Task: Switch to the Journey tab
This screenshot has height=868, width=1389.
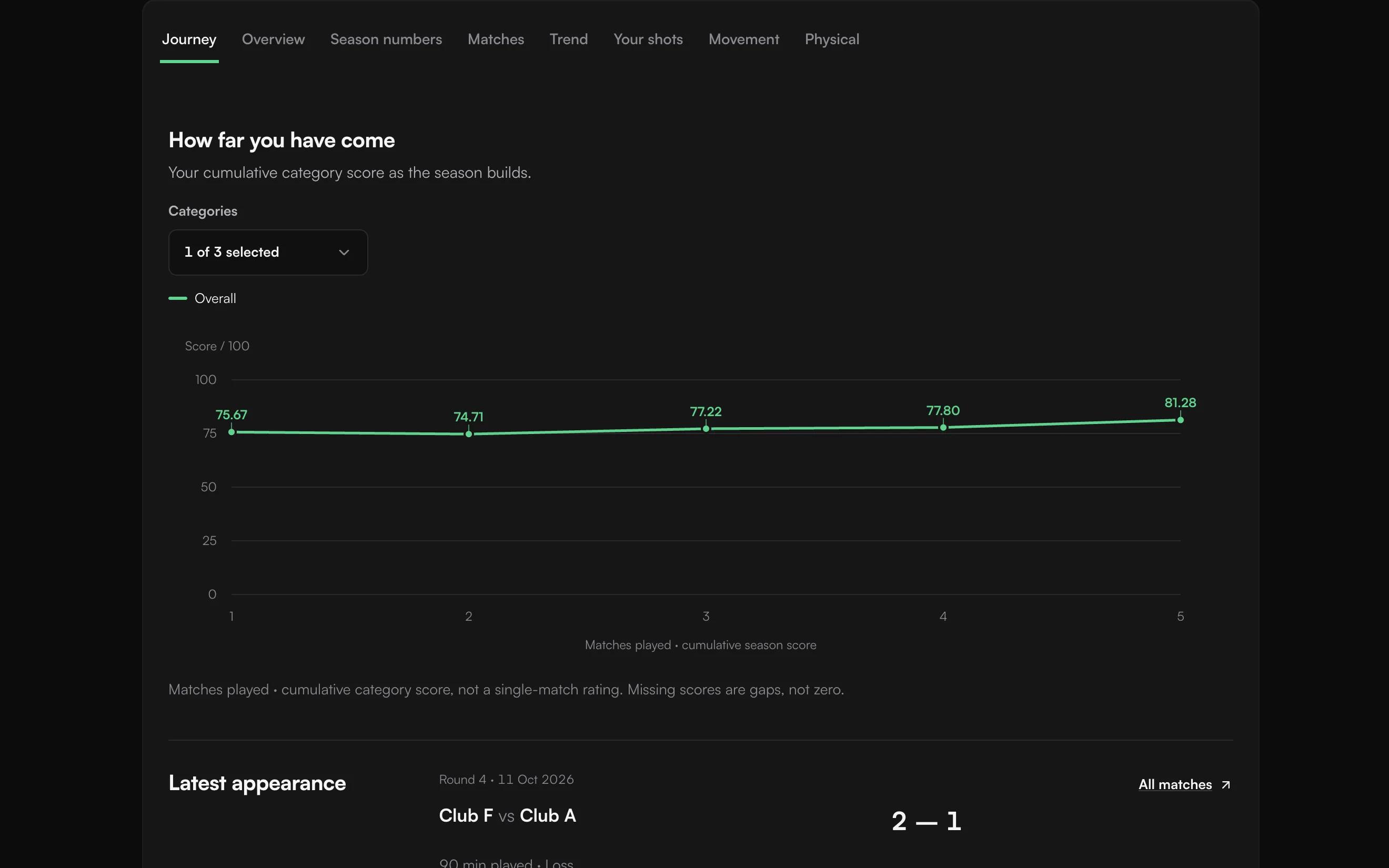Action: (189, 39)
